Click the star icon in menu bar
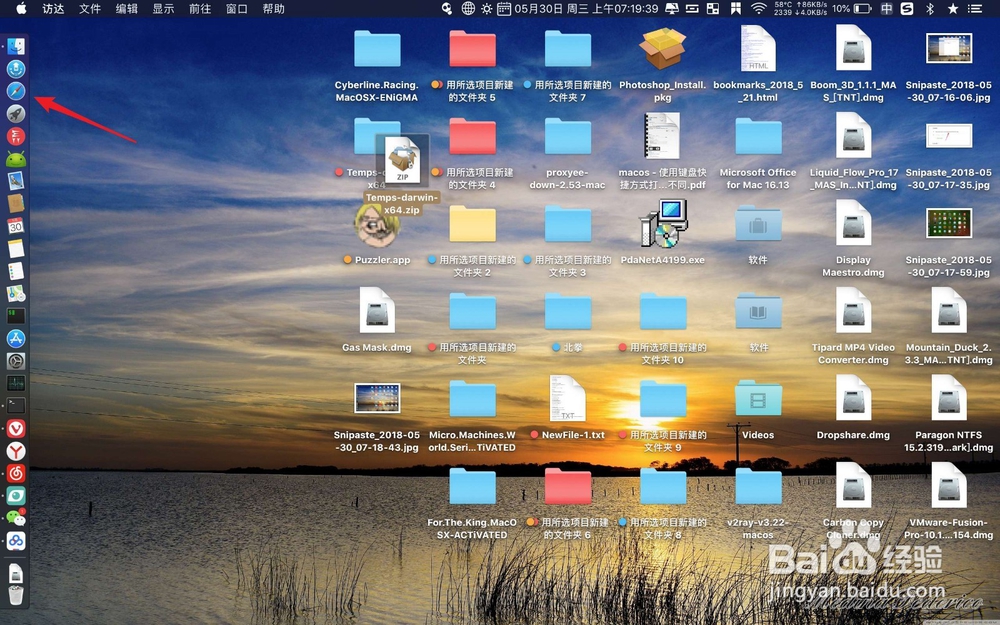 (x=953, y=8)
